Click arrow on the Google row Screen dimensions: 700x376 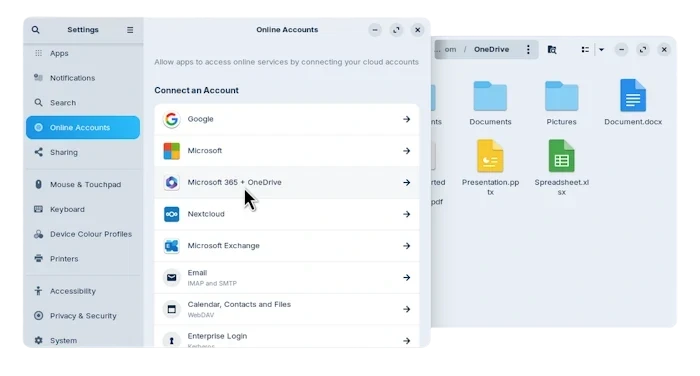406,119
